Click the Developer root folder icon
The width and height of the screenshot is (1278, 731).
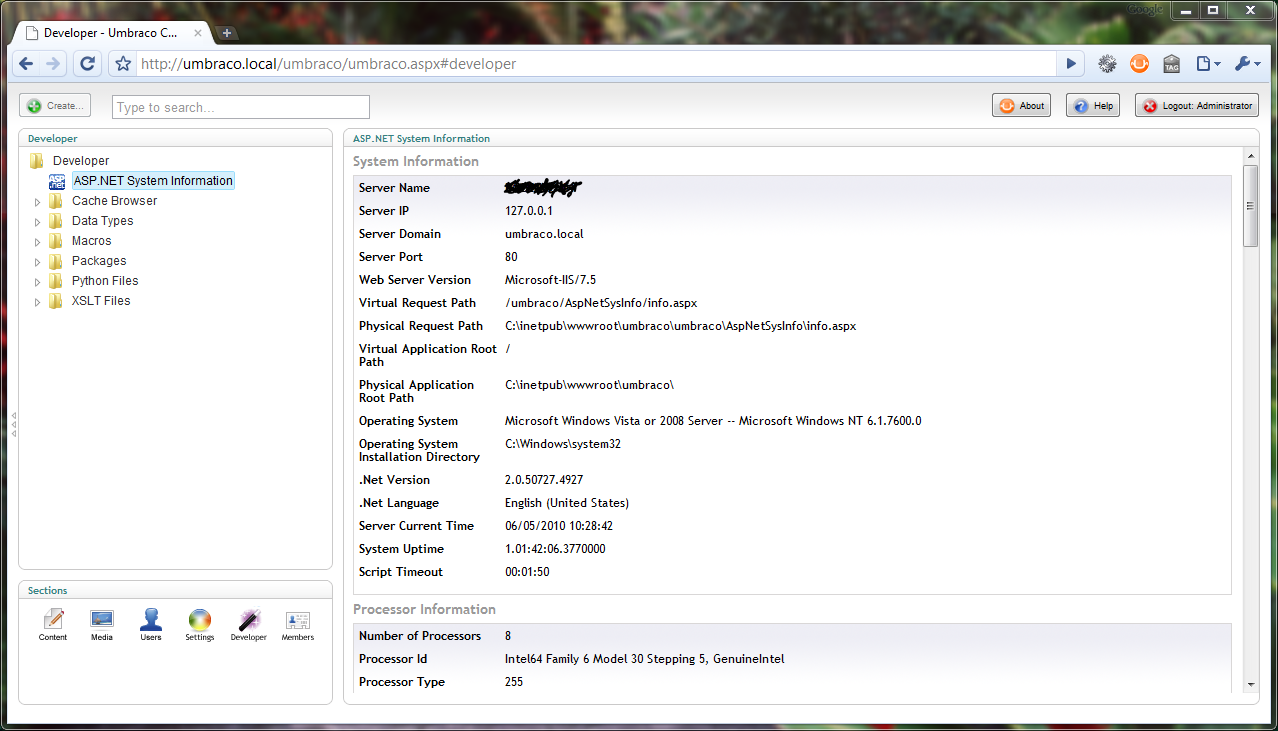point(37,161)
